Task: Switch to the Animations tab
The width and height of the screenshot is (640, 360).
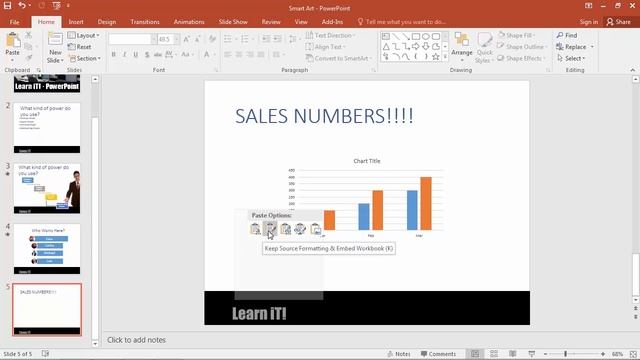Action: point(189,22)
